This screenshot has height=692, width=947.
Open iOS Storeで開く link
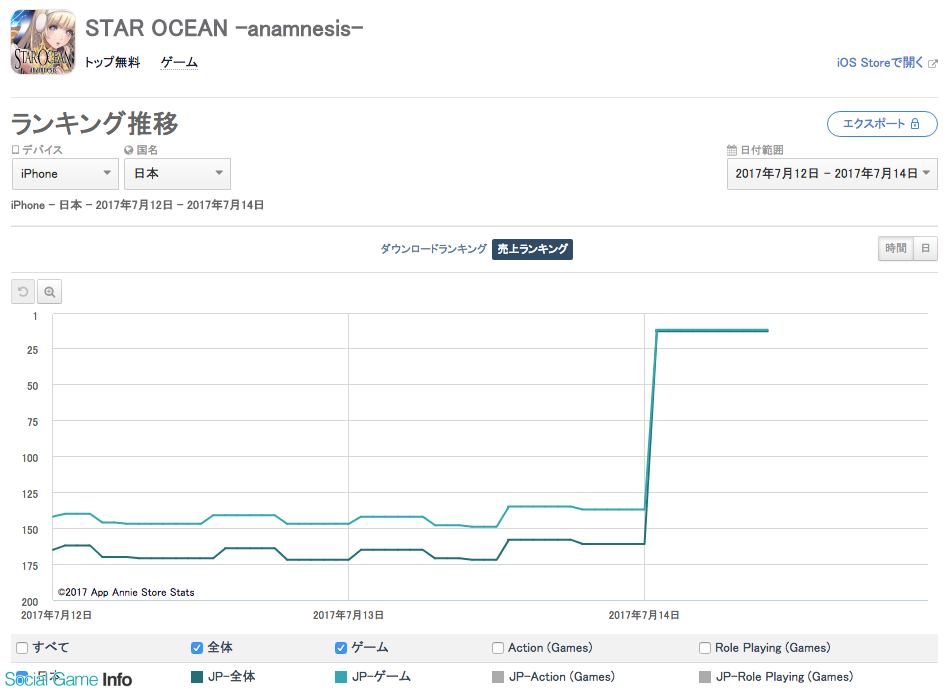coord(879,63)
